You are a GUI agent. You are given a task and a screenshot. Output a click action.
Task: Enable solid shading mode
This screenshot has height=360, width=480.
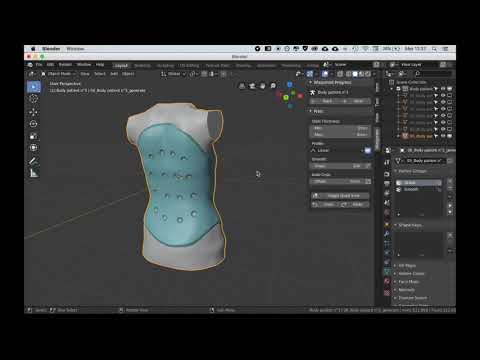click(355, 74)
